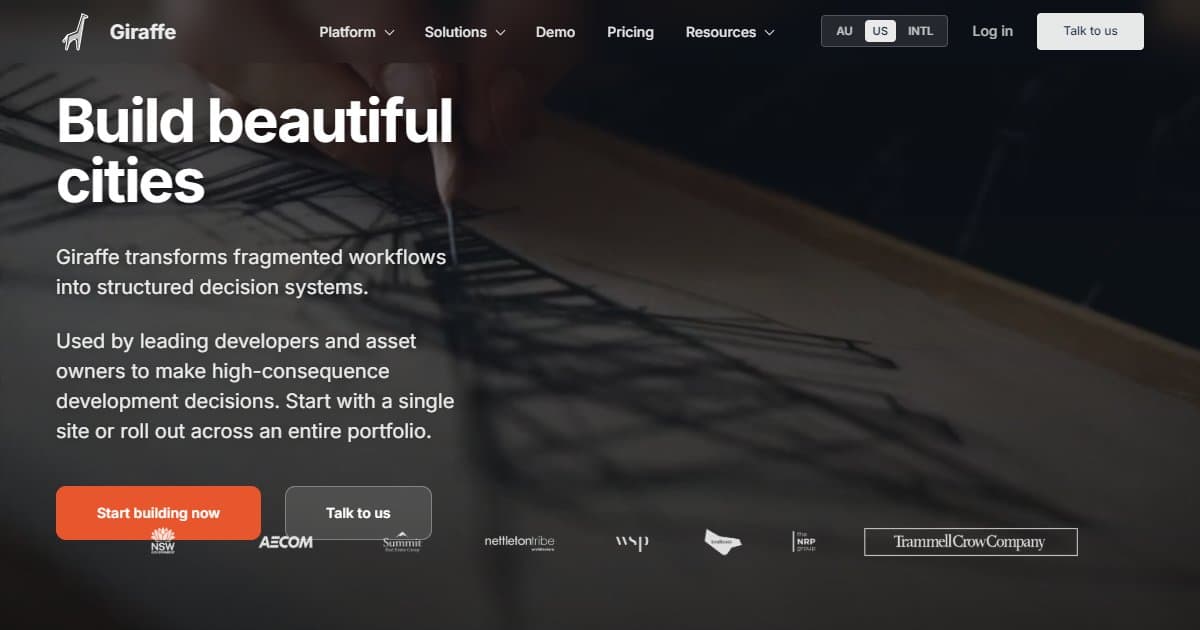Image resolution: width=1200 pixels, height=630 pixels.
Task: Click the orange Start building now button
Action: click(x=158, y=513)
